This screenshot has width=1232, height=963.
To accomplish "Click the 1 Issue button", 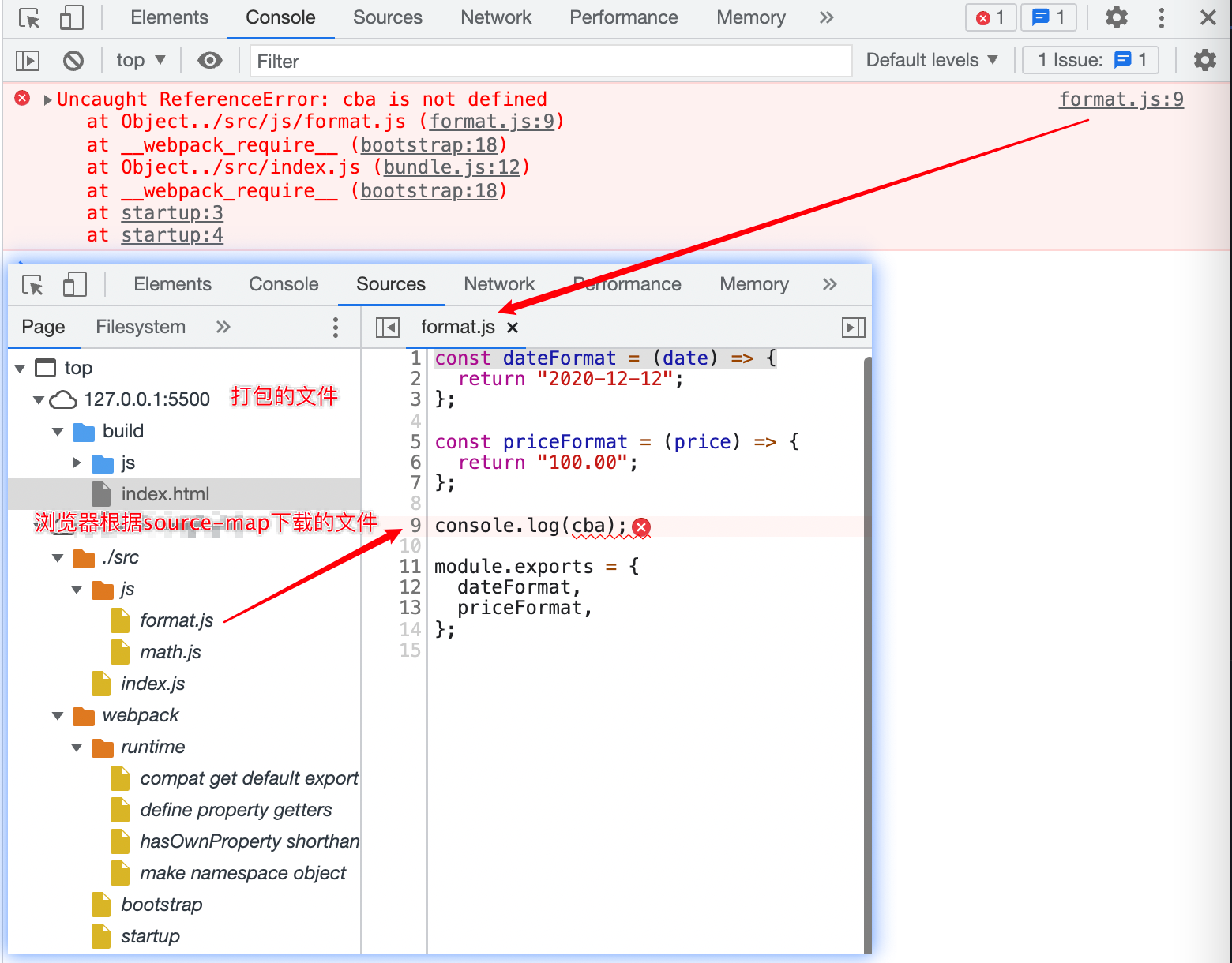I will tap(1090, 60).
